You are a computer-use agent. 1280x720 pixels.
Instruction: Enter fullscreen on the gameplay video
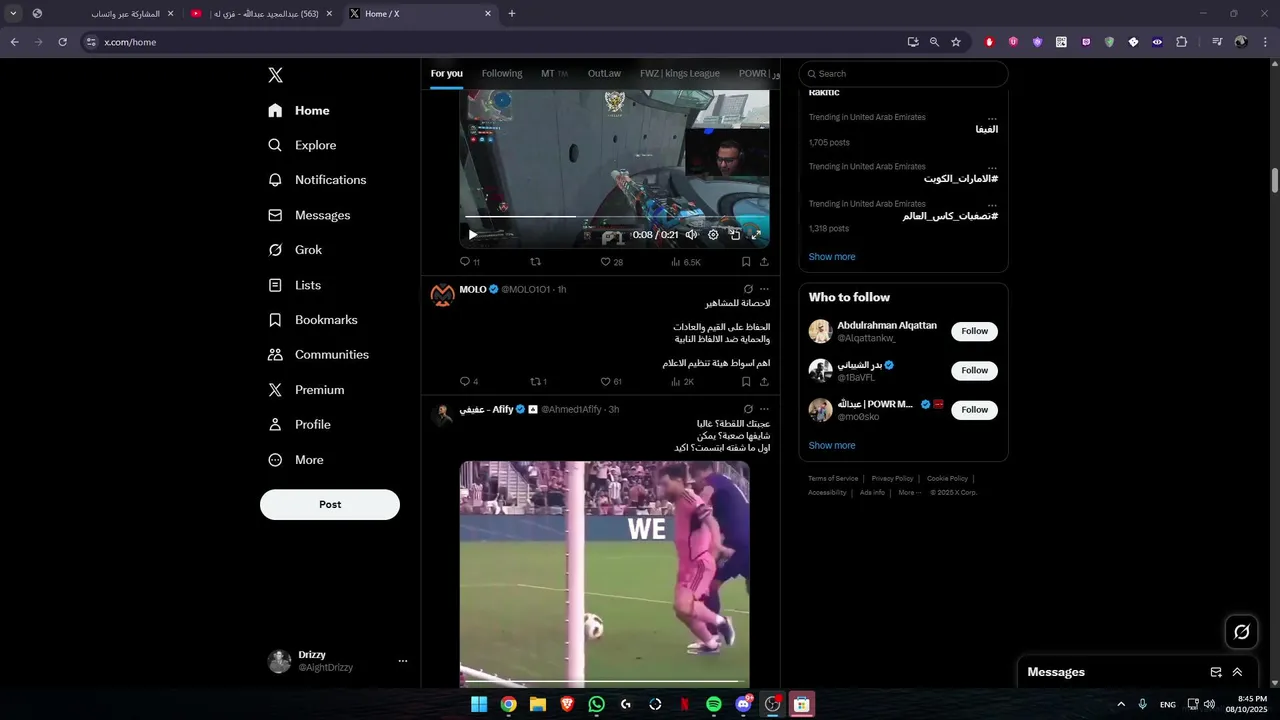pyautogui.click(x=756, y=235)
